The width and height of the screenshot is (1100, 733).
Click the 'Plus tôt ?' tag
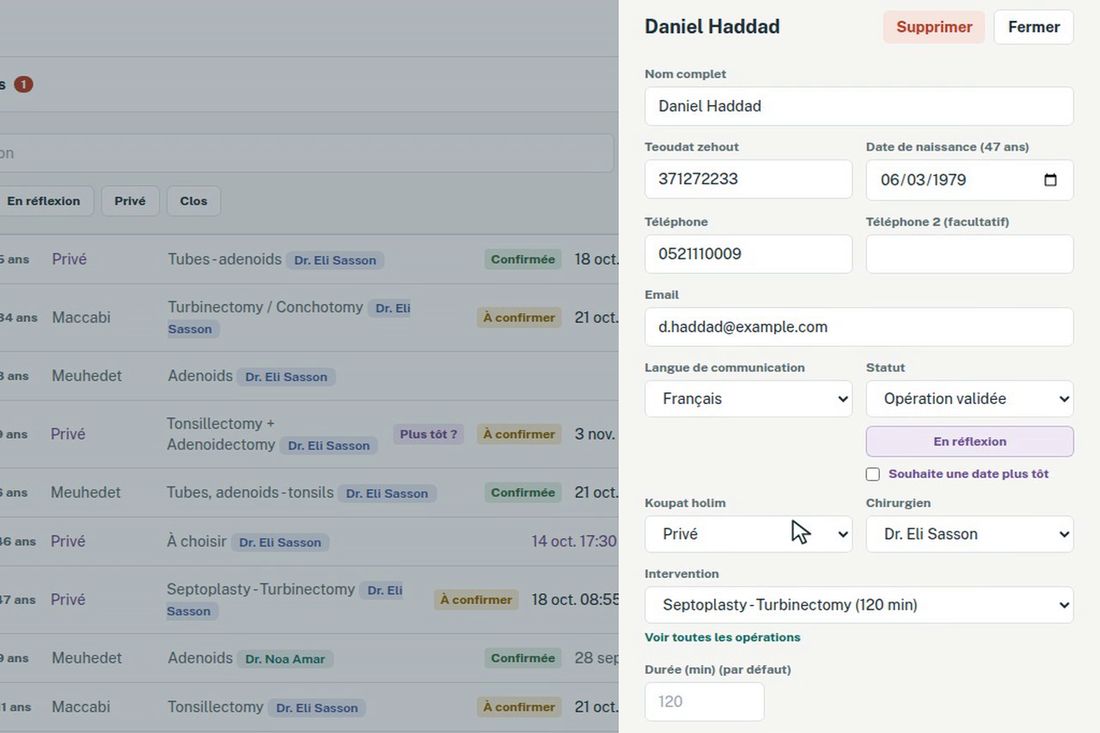(x=428, y=434)
